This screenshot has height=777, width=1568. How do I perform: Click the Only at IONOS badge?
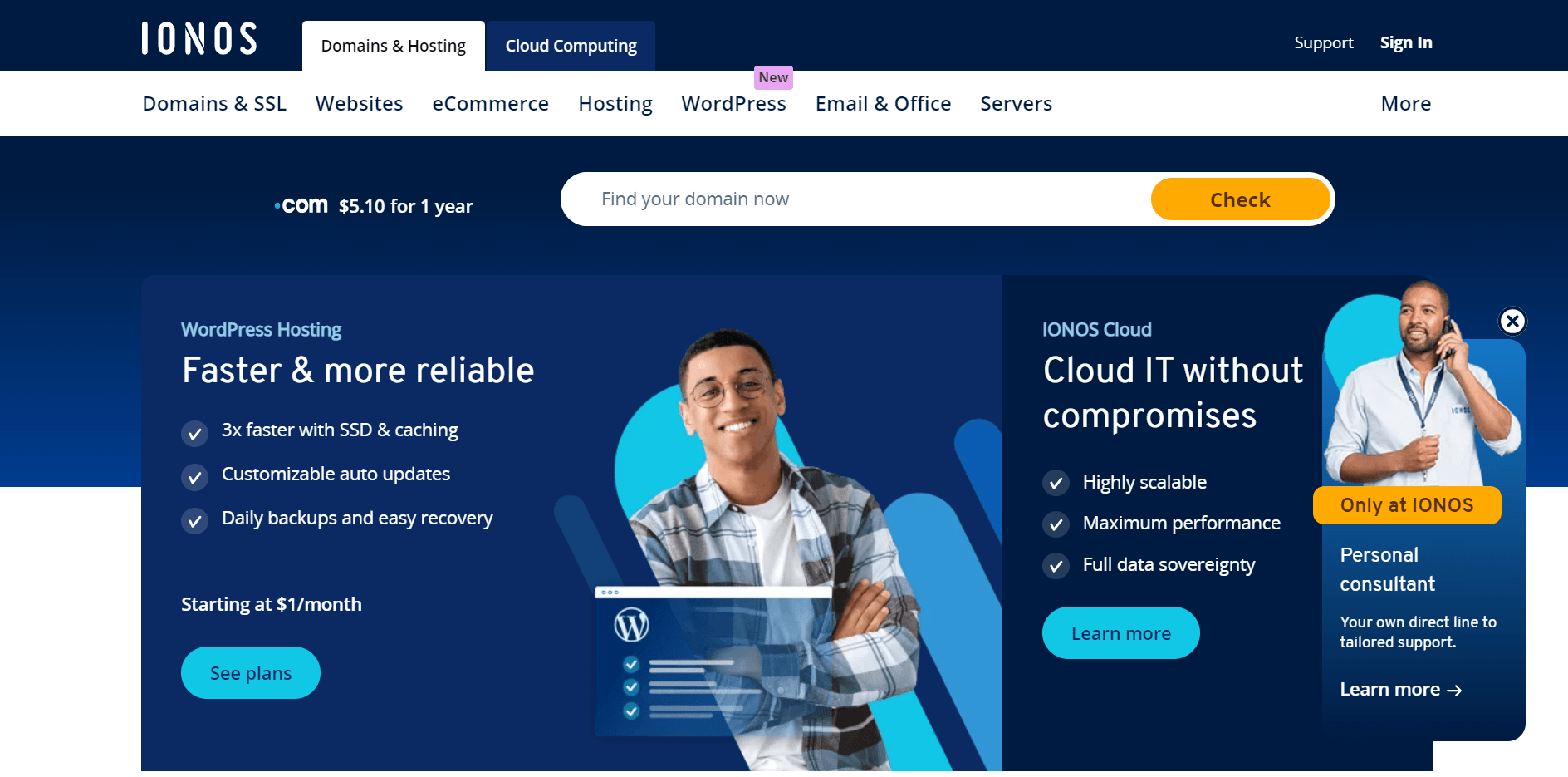point(1407,505)
